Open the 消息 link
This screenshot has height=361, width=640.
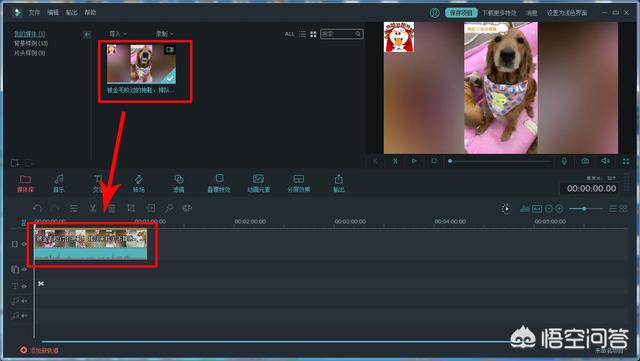click(x=531, y=13)
